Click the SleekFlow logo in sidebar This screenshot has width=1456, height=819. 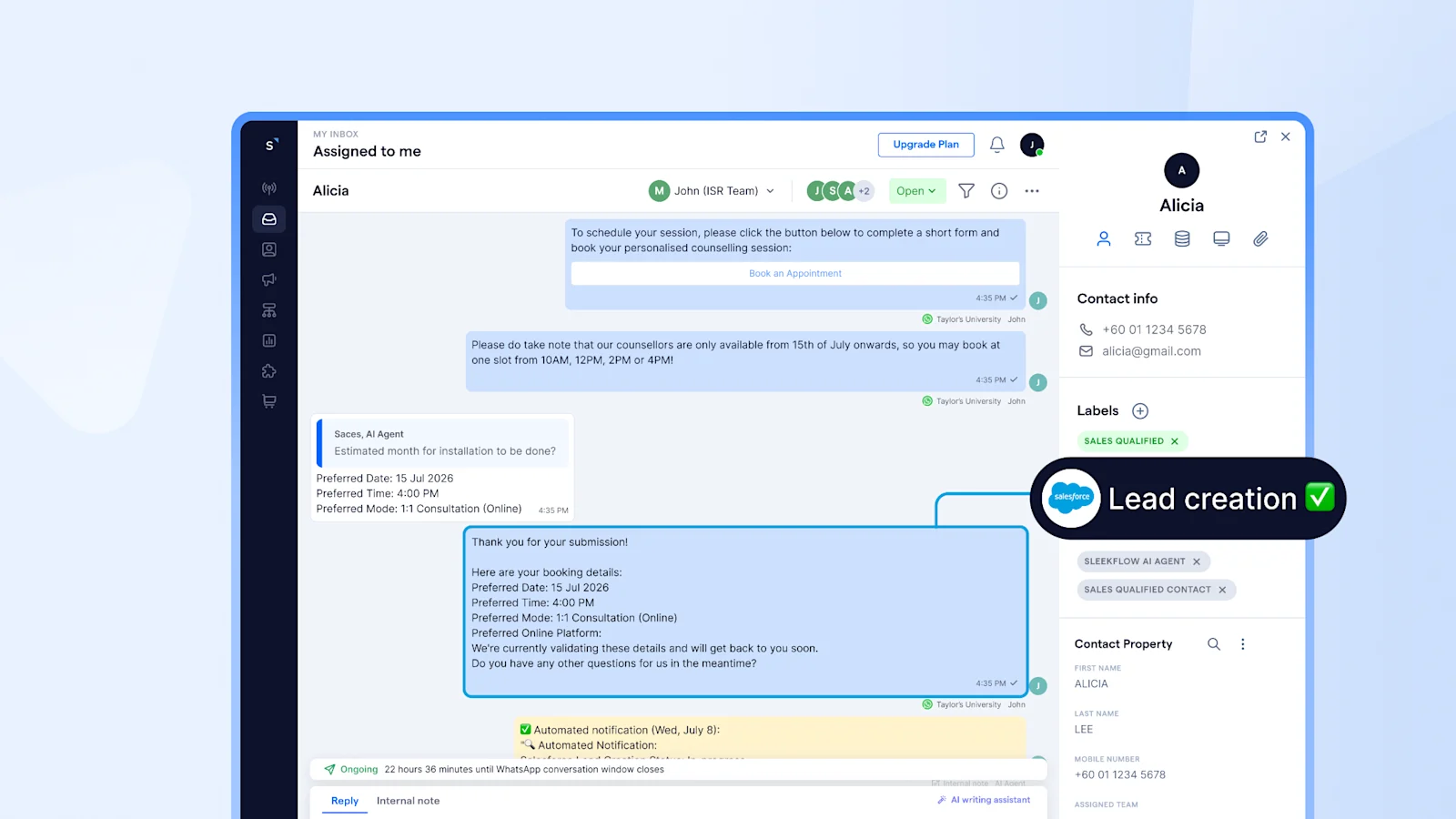tap(270, 145)
